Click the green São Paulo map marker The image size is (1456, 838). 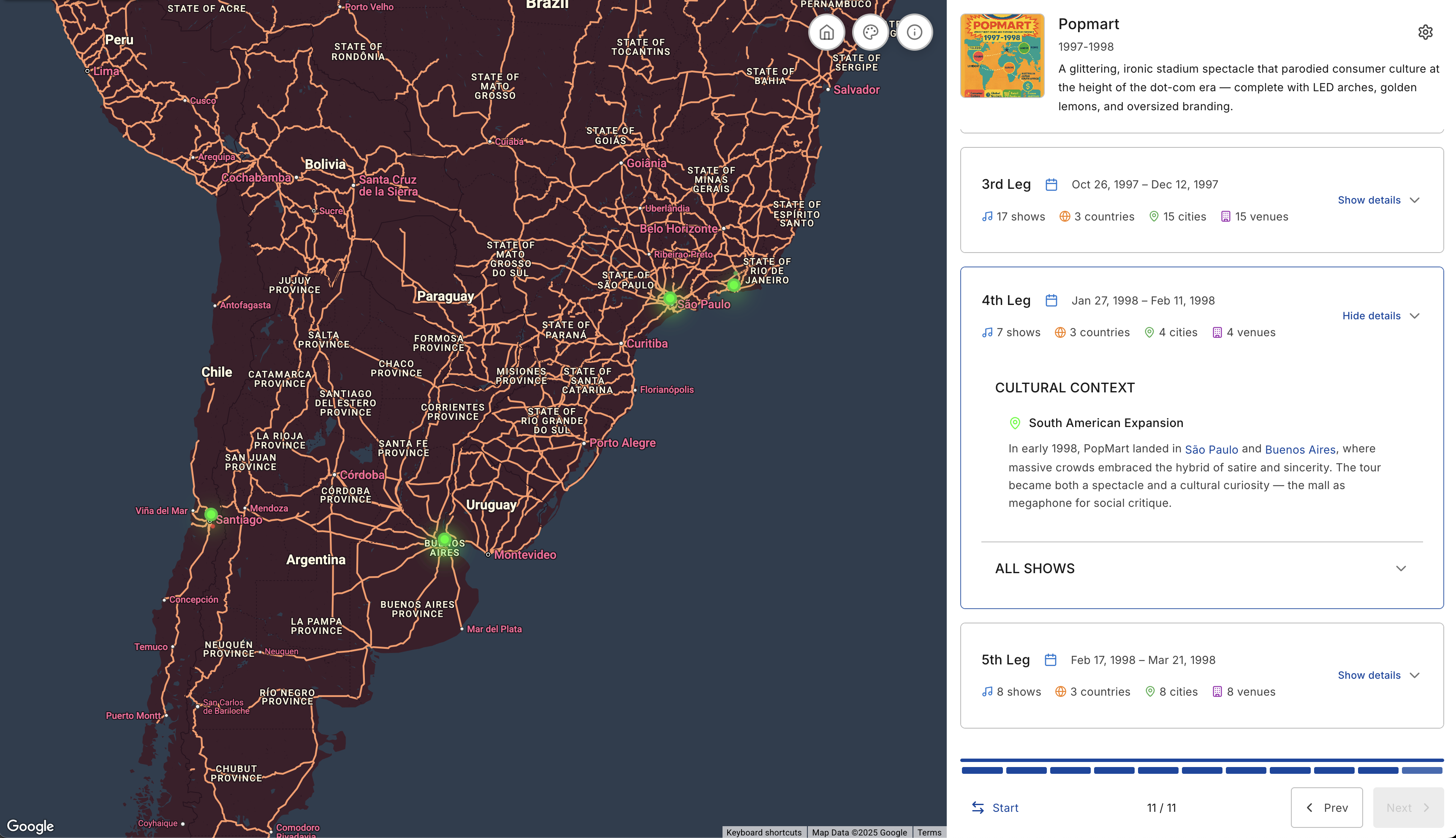pos(670,298)
